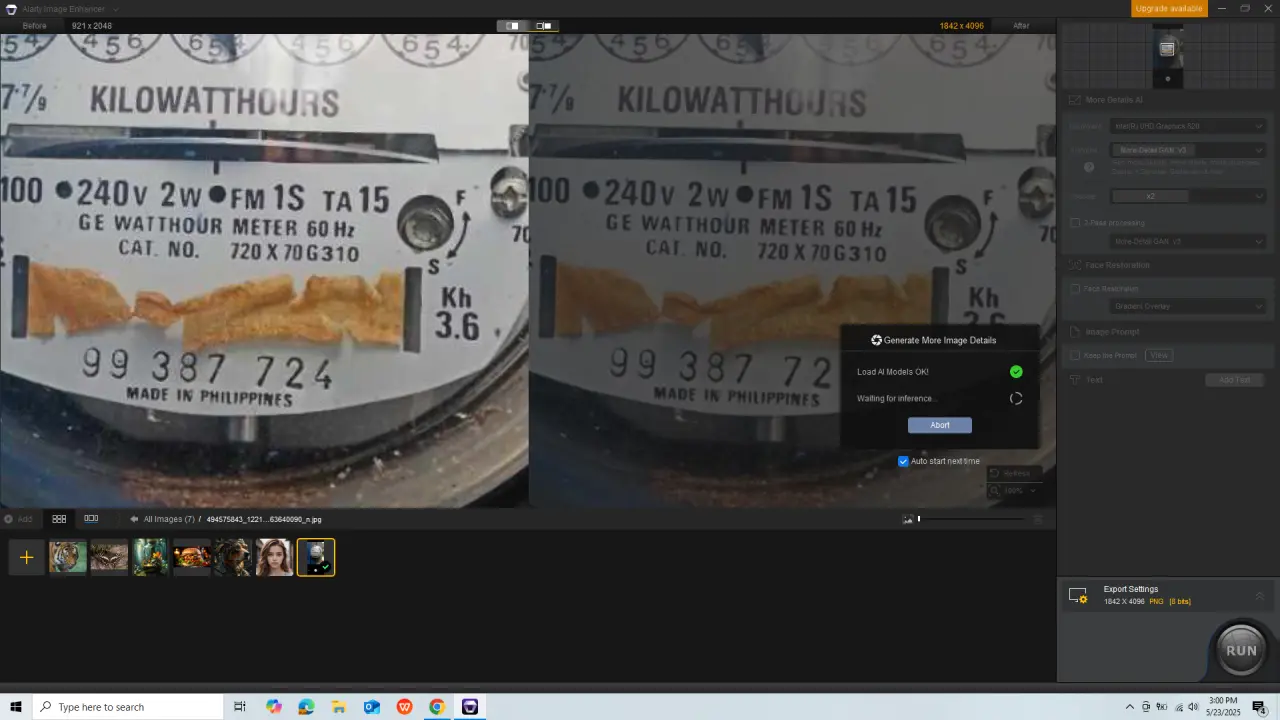1280x720 pixels.
Task: Click the Text section icon
Action: (x=1075, y=380)
